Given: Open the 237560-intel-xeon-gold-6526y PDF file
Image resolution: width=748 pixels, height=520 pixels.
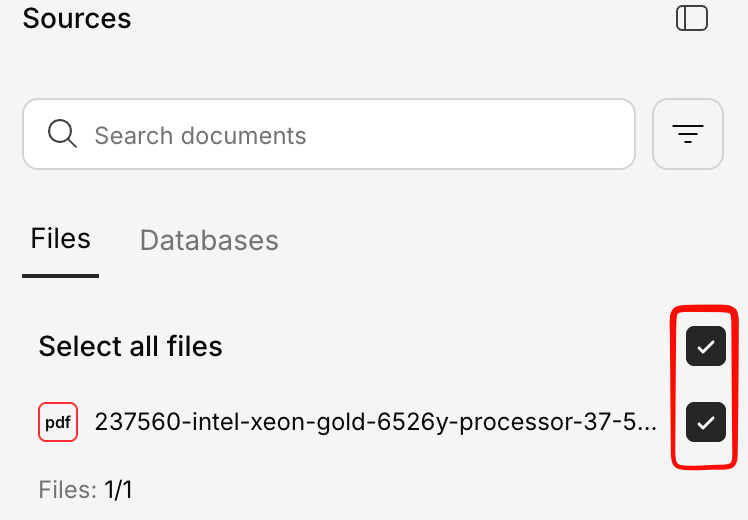Looking at the screenshot, I should pos(376,422).
